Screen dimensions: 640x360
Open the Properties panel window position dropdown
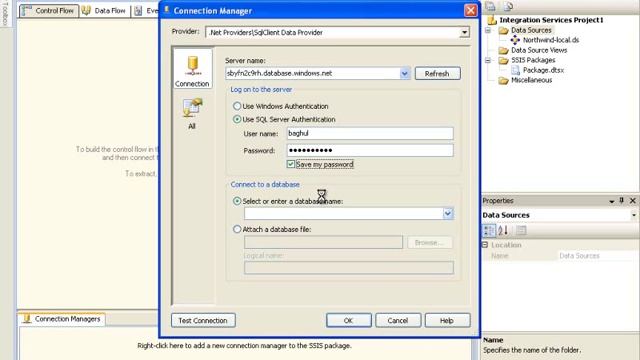[611, 201]
